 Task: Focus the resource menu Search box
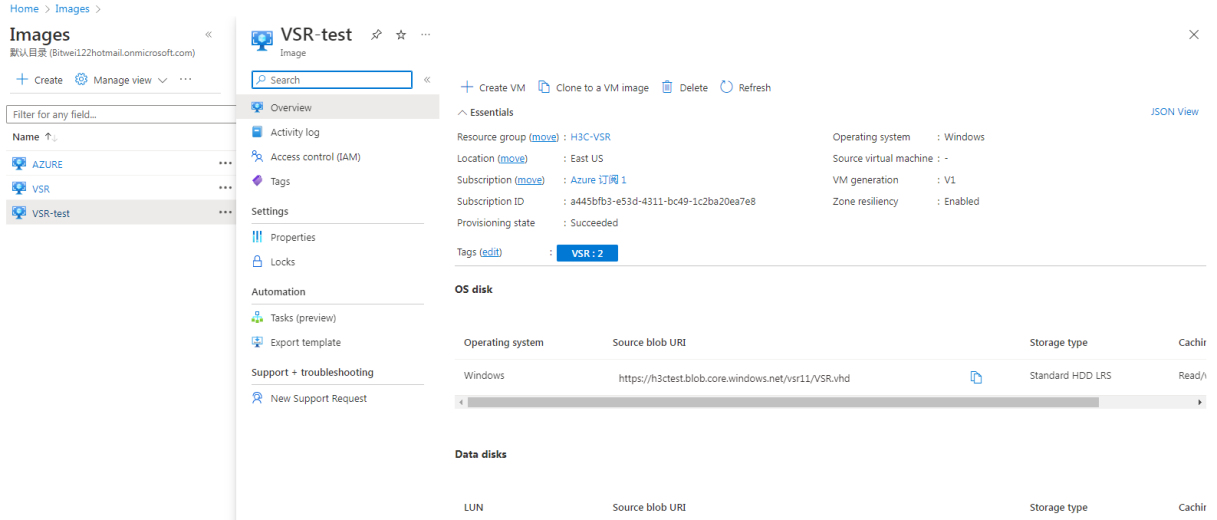click(332, 80)
